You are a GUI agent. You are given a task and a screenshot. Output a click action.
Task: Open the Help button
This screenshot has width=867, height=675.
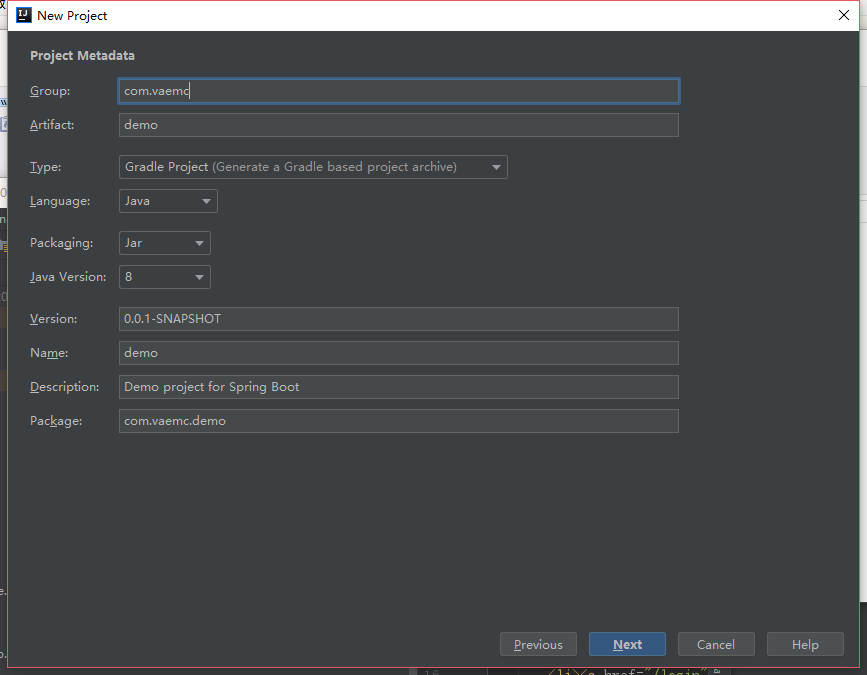tap(805, 644)
